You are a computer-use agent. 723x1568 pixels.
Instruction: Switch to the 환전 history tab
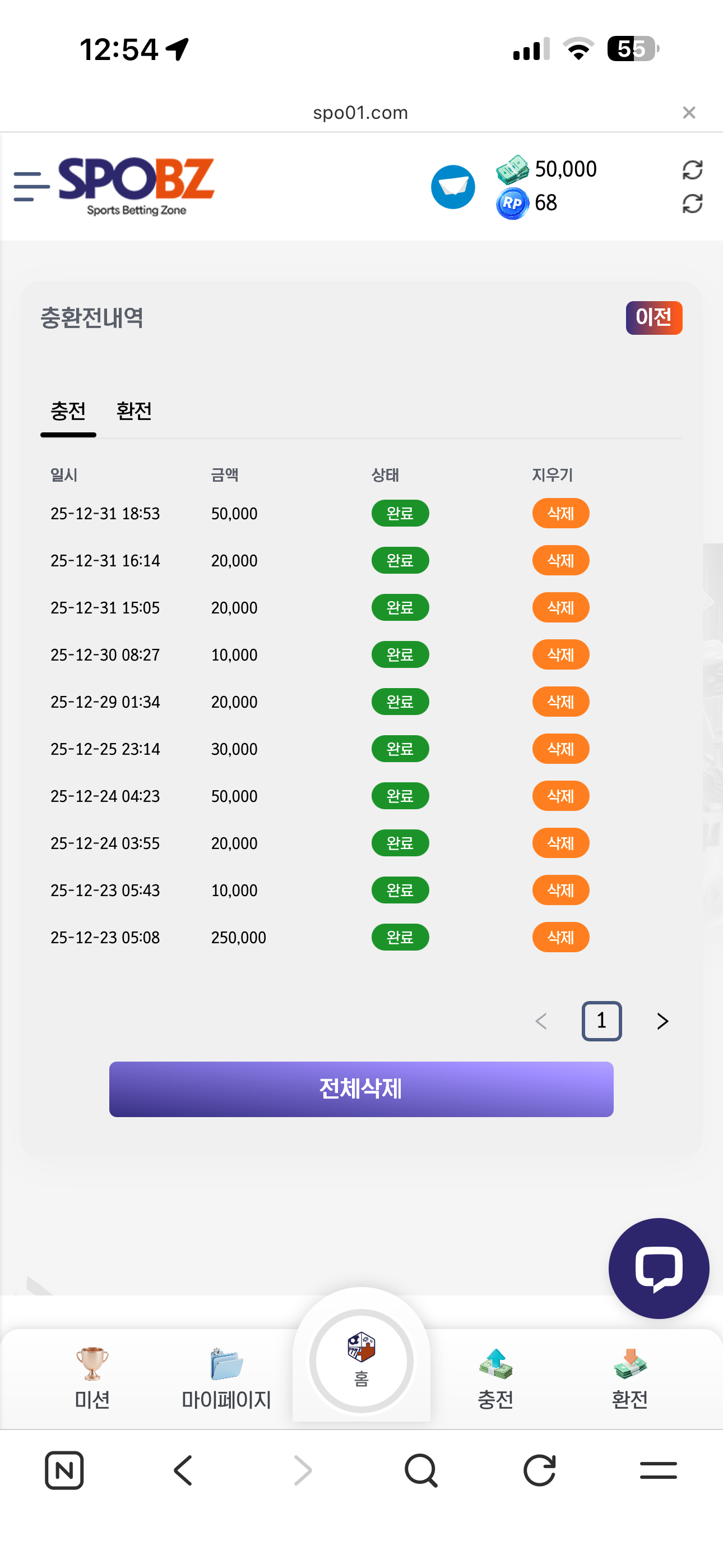tap(134, 412)
